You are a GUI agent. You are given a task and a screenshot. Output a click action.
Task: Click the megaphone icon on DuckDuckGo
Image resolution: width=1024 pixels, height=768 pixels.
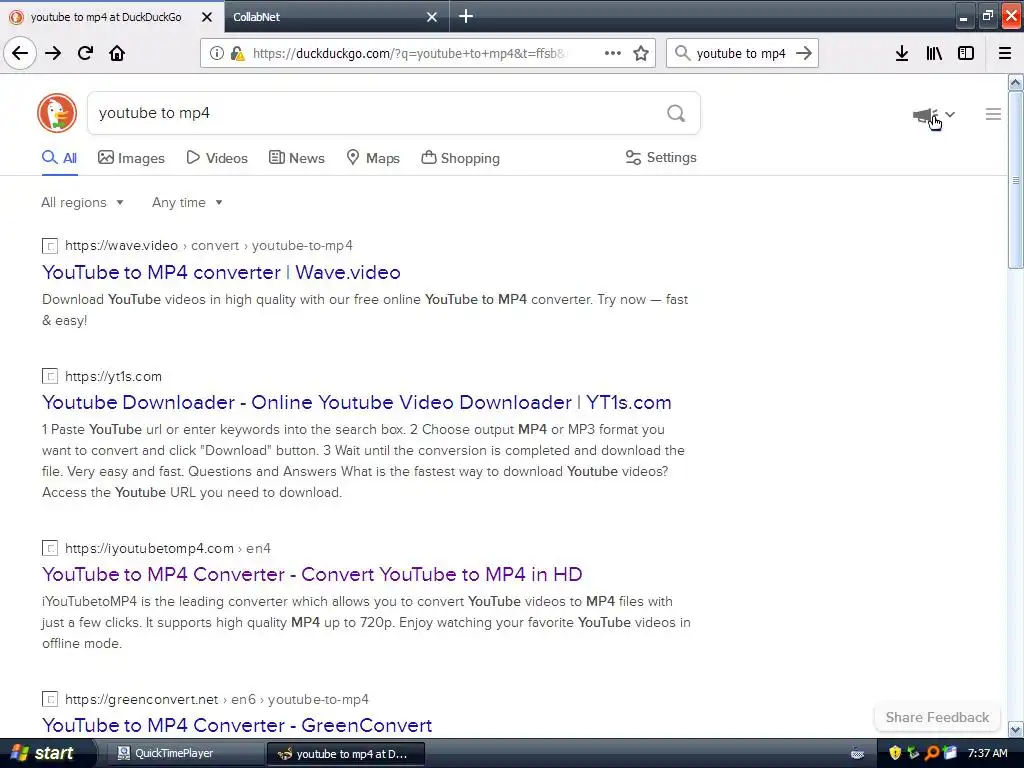point(925,116)
